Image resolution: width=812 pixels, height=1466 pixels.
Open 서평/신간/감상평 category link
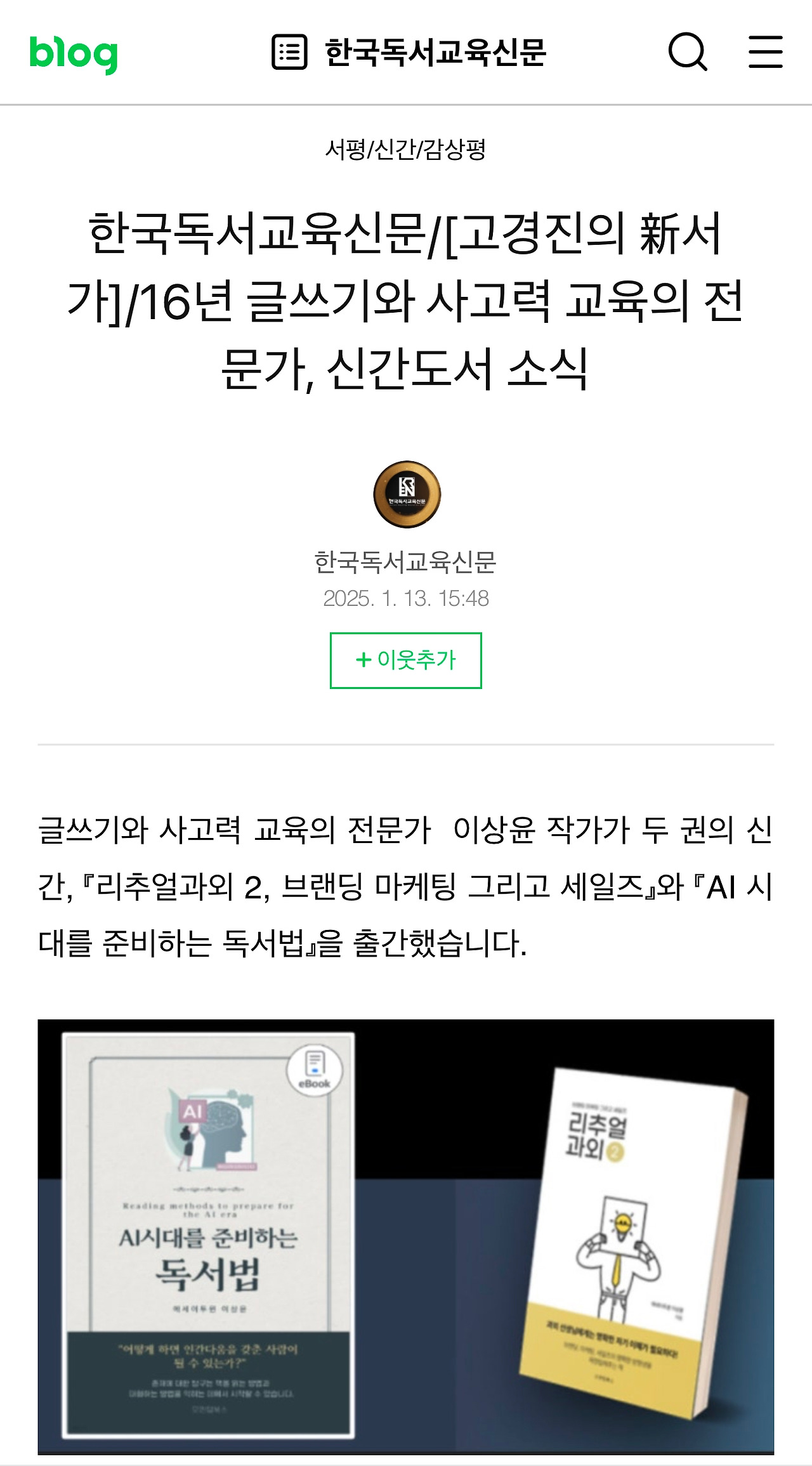pyautogui.click(x=406, y=150)
